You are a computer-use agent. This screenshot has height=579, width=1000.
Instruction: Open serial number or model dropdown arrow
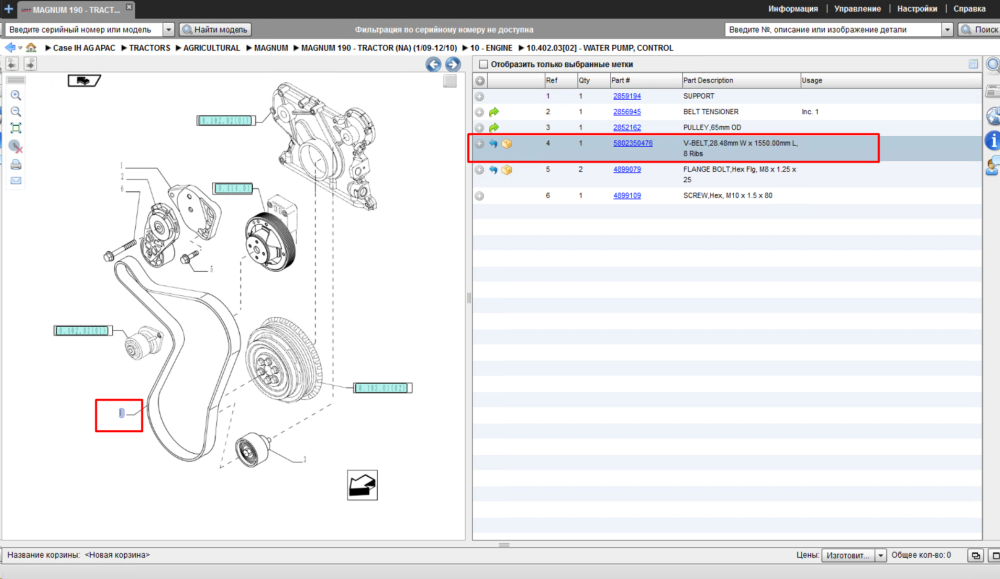[168, 29]
